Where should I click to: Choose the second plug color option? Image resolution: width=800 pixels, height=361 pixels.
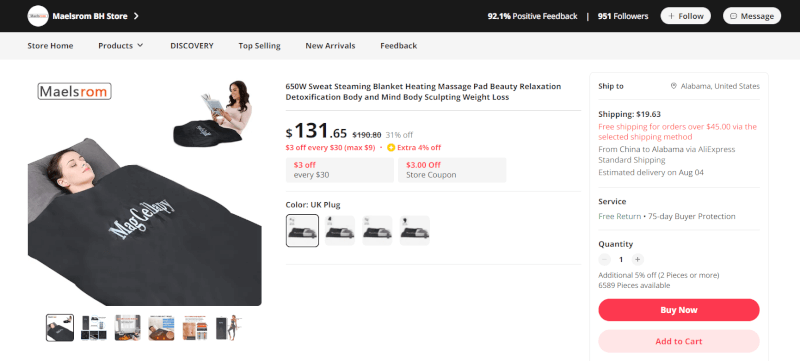pyautogui.click(x=340, y=230)
